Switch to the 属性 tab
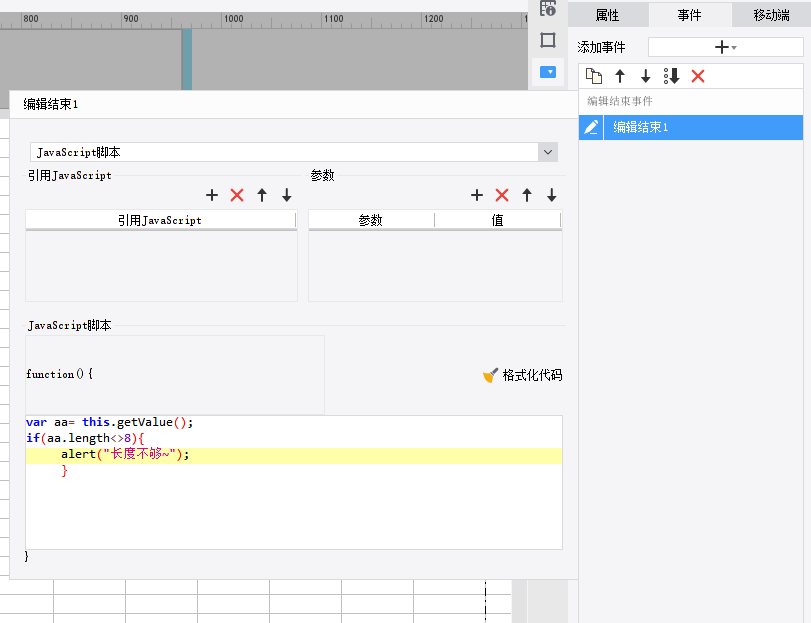 [607, 15]
